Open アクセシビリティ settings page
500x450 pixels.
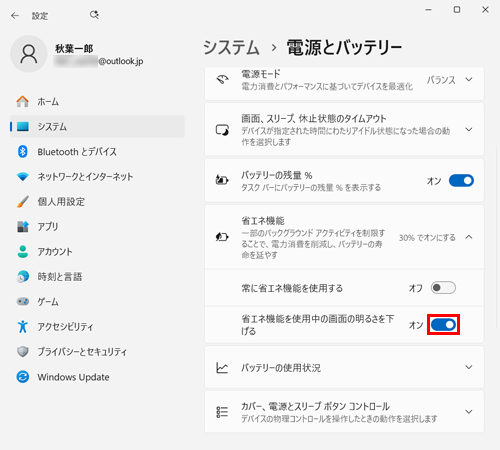[97, 327]
